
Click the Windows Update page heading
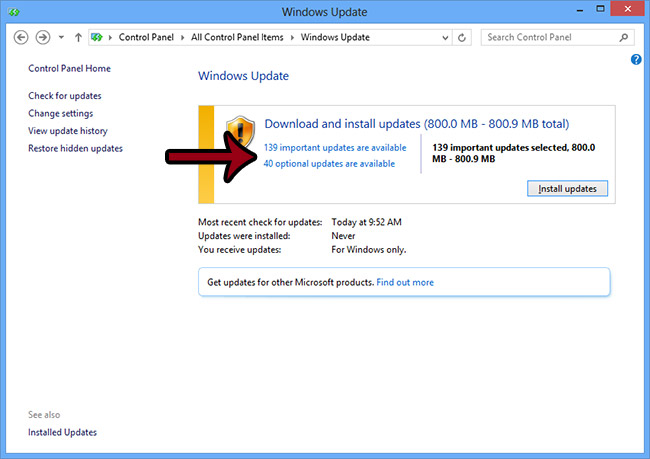coord(243,76)
